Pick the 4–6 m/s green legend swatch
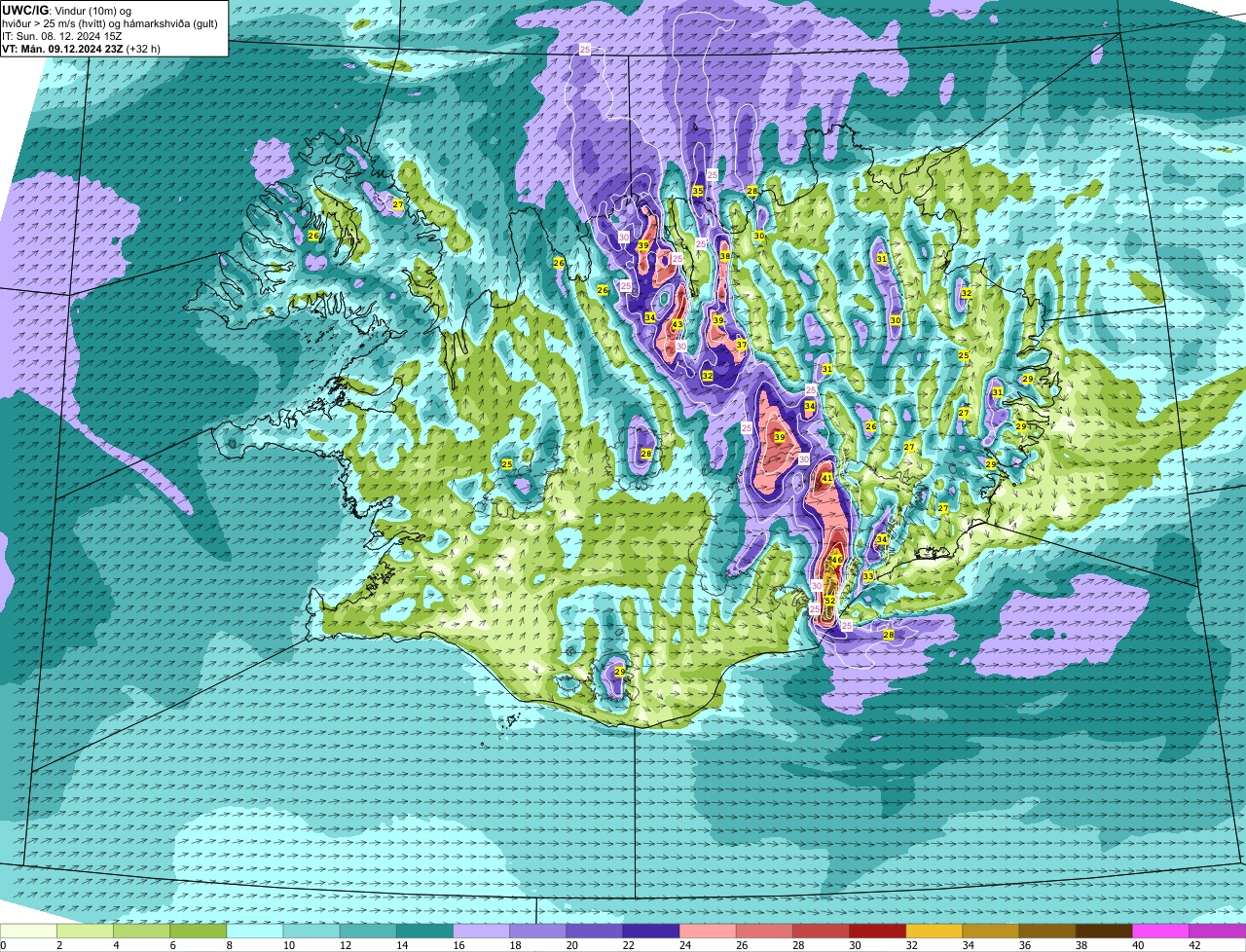 tap(142, 932)
